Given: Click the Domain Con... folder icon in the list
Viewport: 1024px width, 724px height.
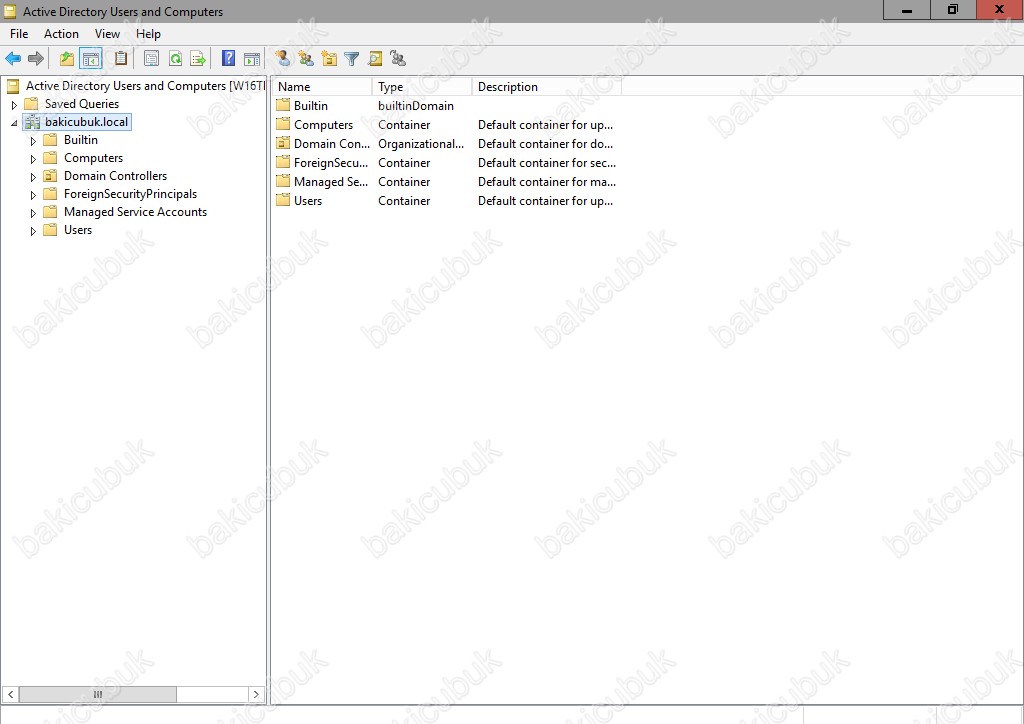Looking at the screenshot, I should [x=283, y=143].
